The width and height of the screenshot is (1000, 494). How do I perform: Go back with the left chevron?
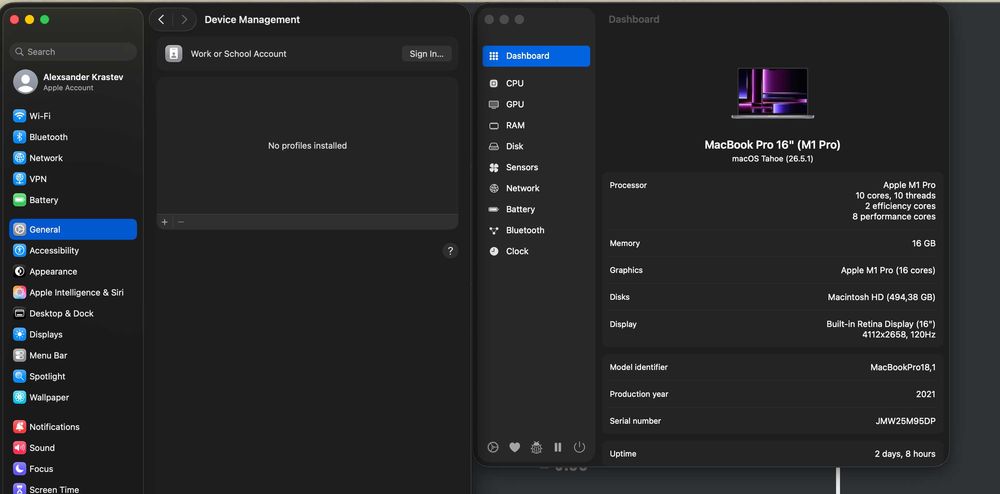click(x=161, y=20)
